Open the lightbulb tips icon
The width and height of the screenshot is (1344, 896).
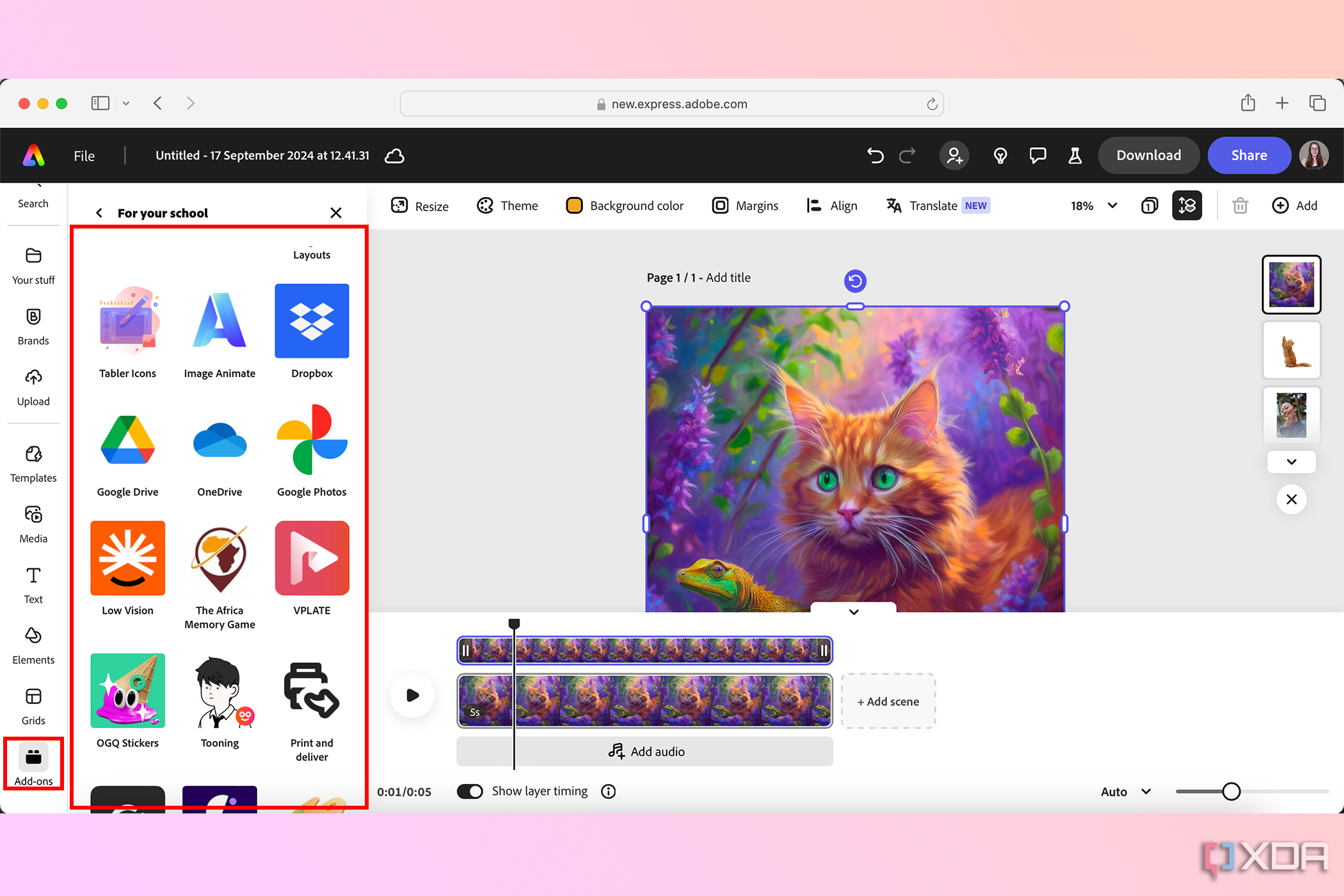pos(1000,156)
